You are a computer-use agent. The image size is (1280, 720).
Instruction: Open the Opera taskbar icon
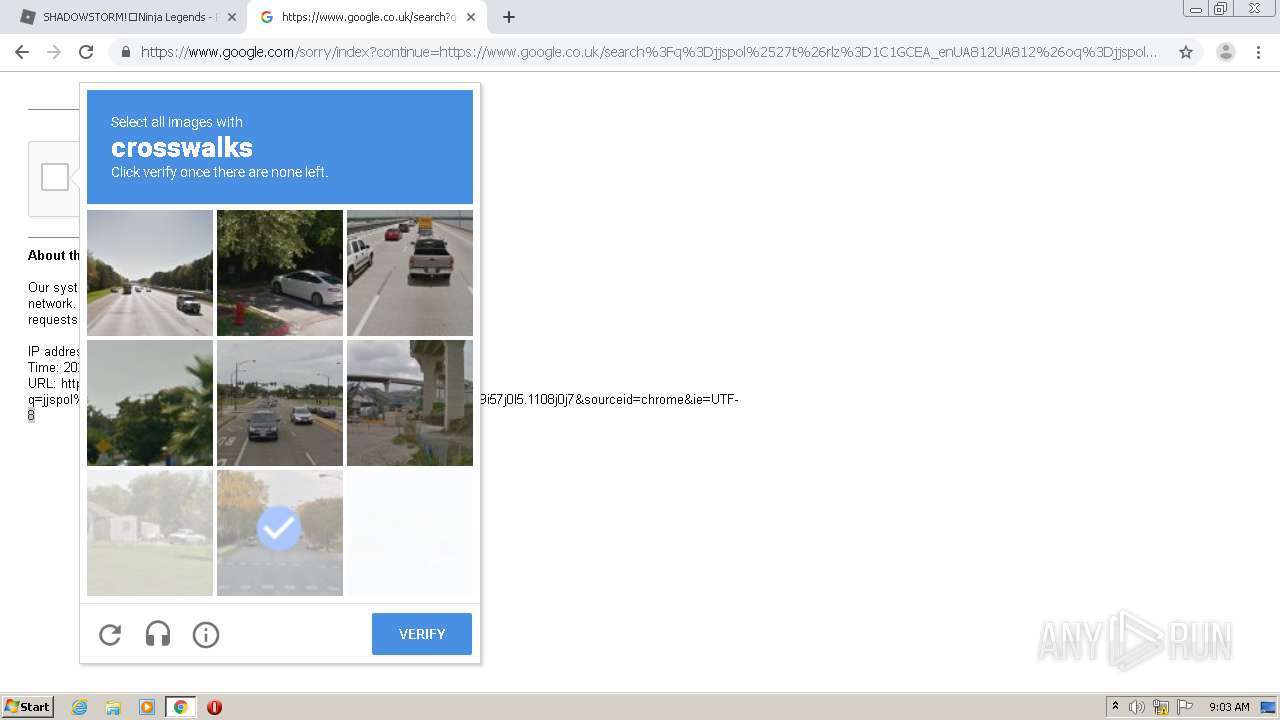[214, 707]
